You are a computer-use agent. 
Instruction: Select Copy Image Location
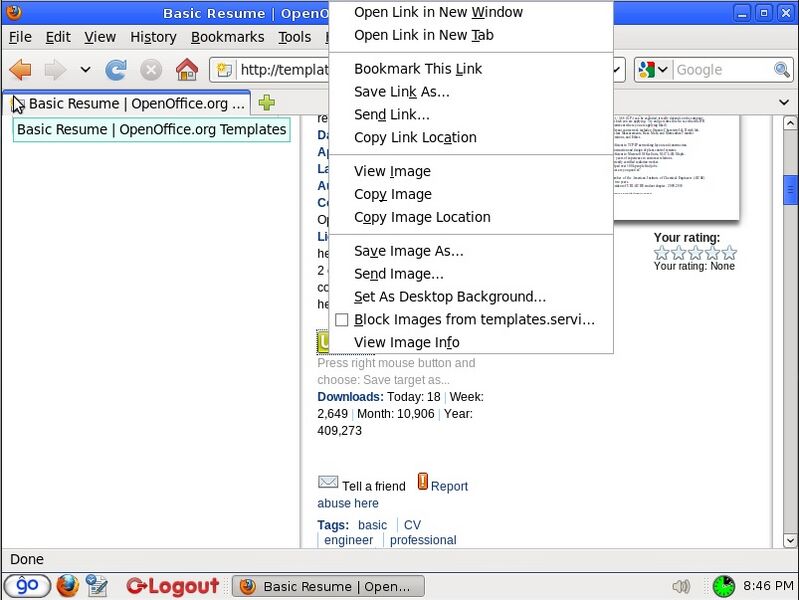pos(470,217)
